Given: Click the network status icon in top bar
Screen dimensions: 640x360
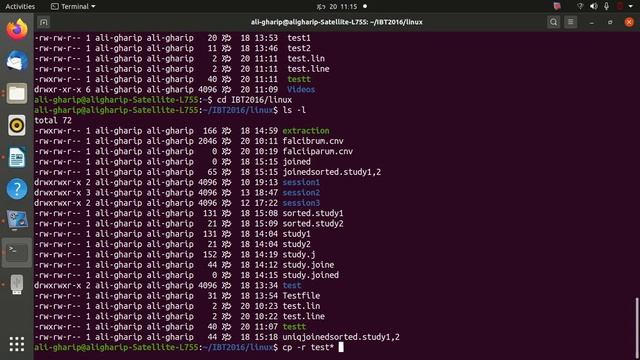Looking at the screenshot, I should [580, 6].
